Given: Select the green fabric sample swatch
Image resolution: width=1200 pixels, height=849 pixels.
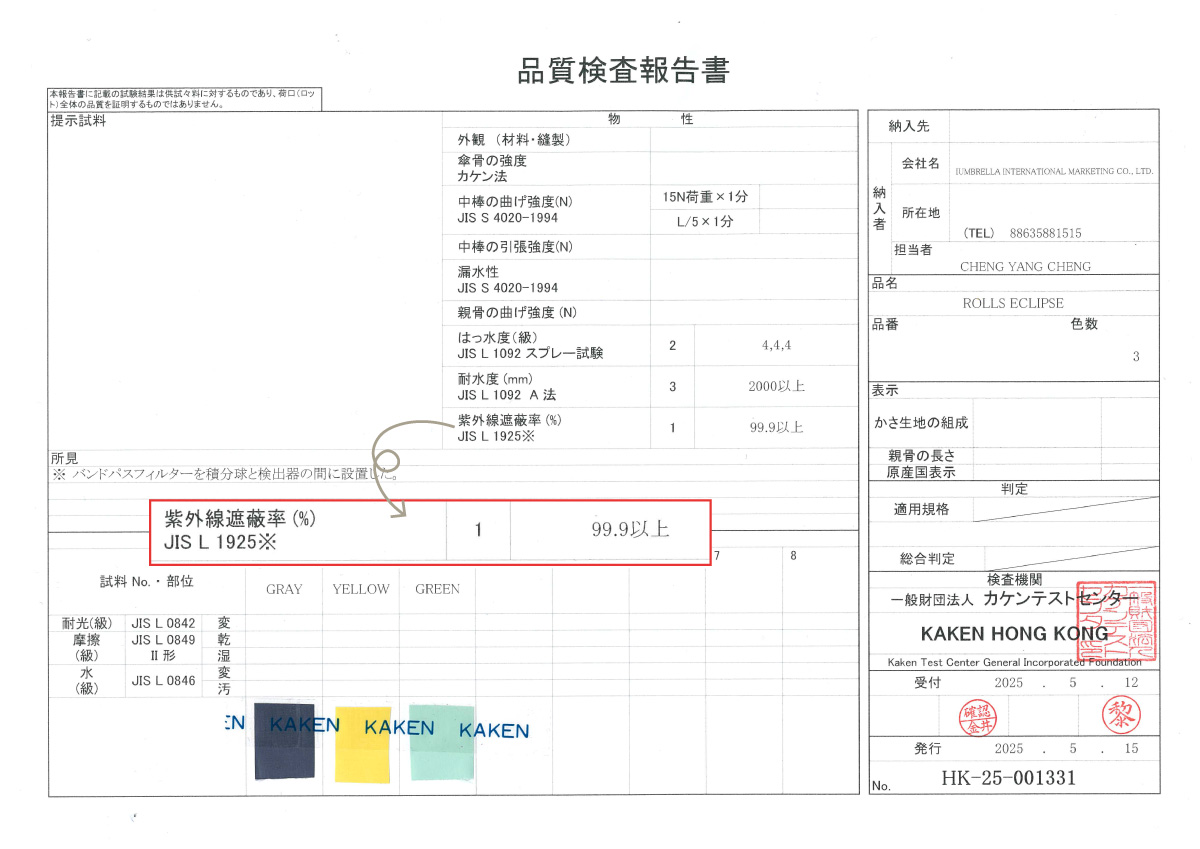Looking at the screenshot, I should [441, 741].
